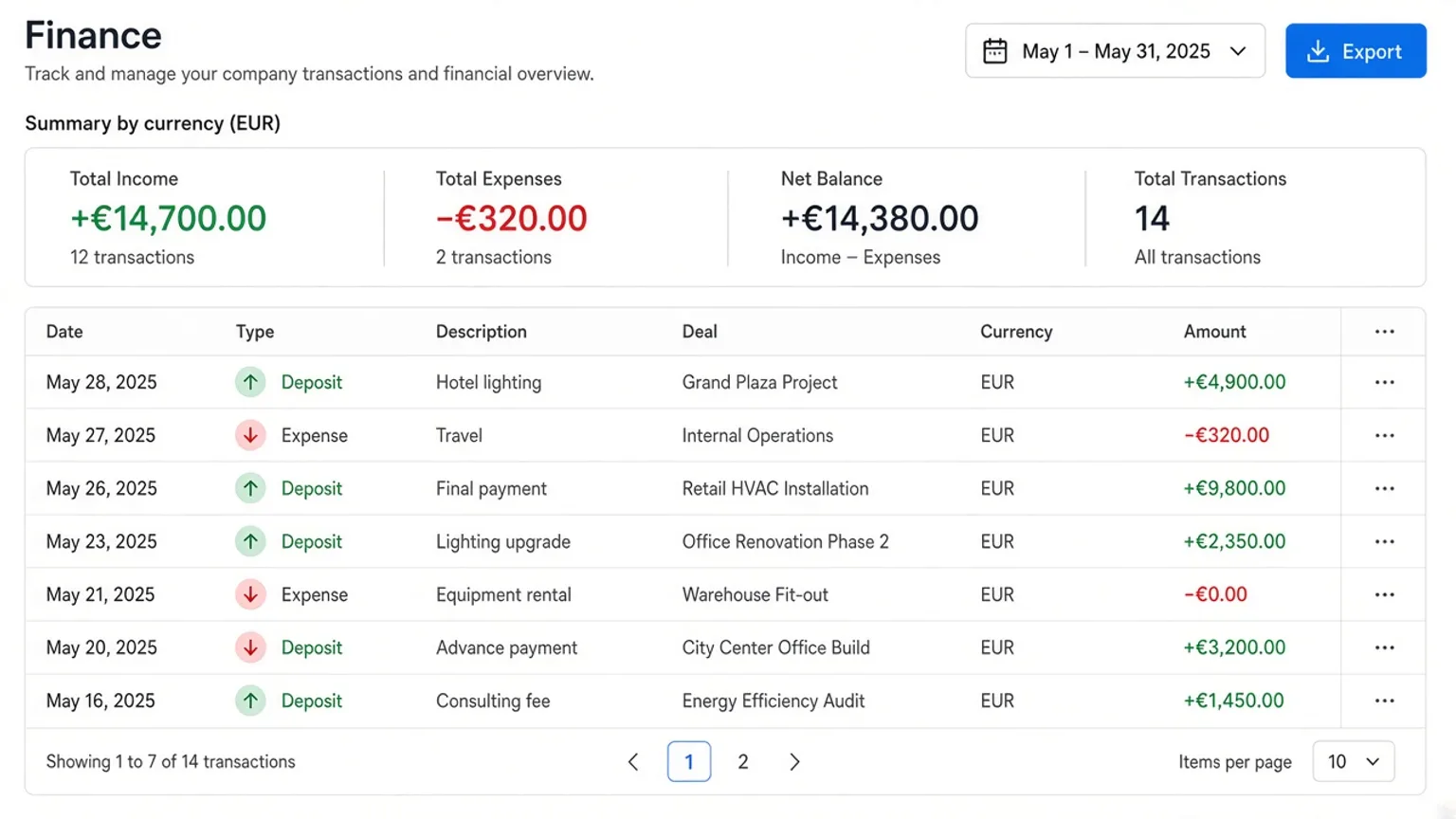Screen dimensions: 1456x819
Task: Select pagination page 2
Action: pos(743,762)
